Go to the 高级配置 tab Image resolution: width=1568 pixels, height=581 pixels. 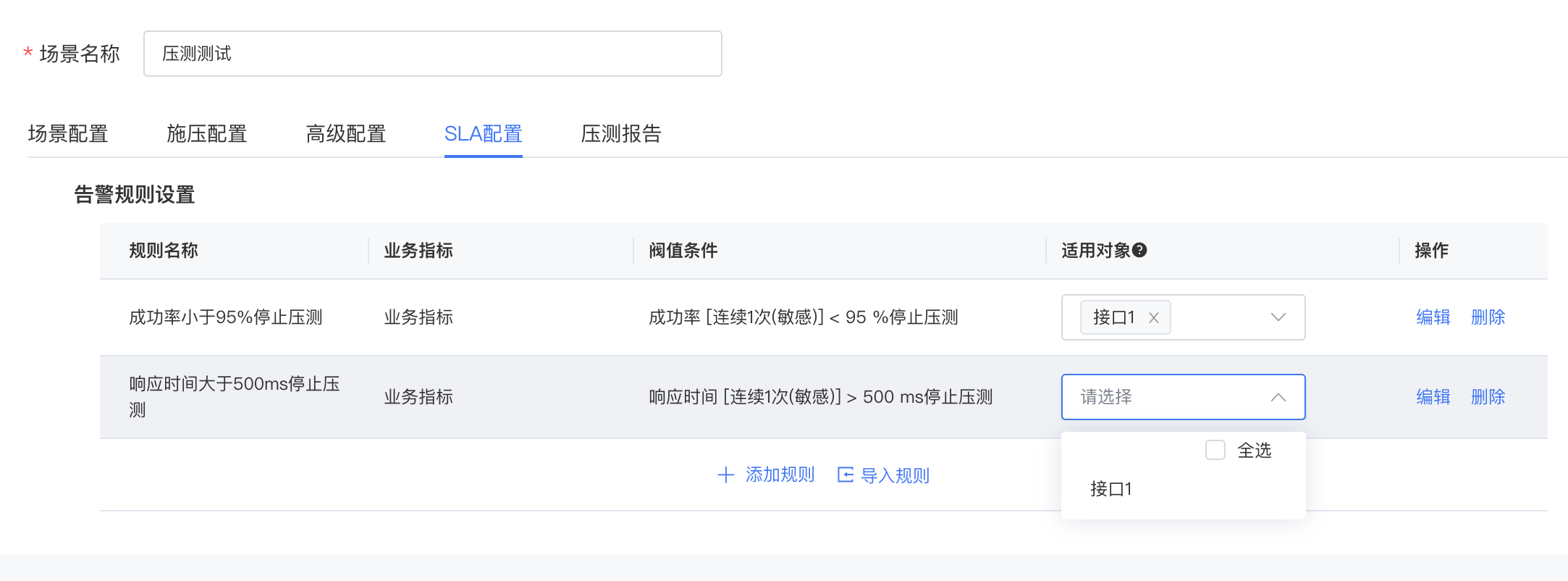pyautogui.click(x=346, y=134)
